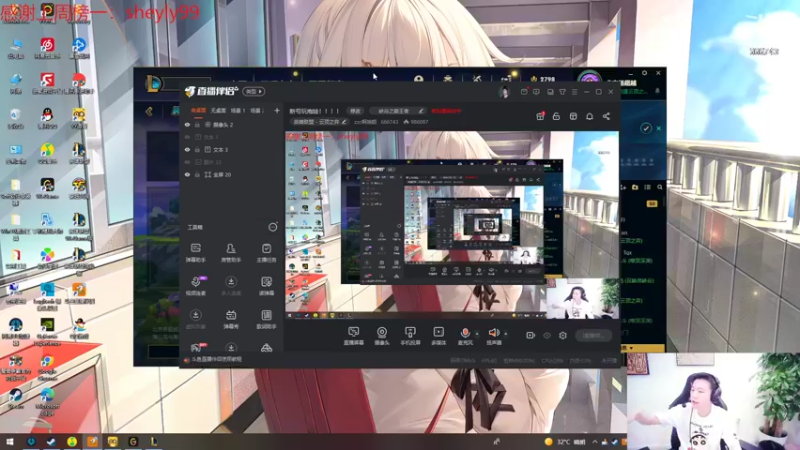
Task: Open the link in the bottom notice bar
Action: (216, 359)
